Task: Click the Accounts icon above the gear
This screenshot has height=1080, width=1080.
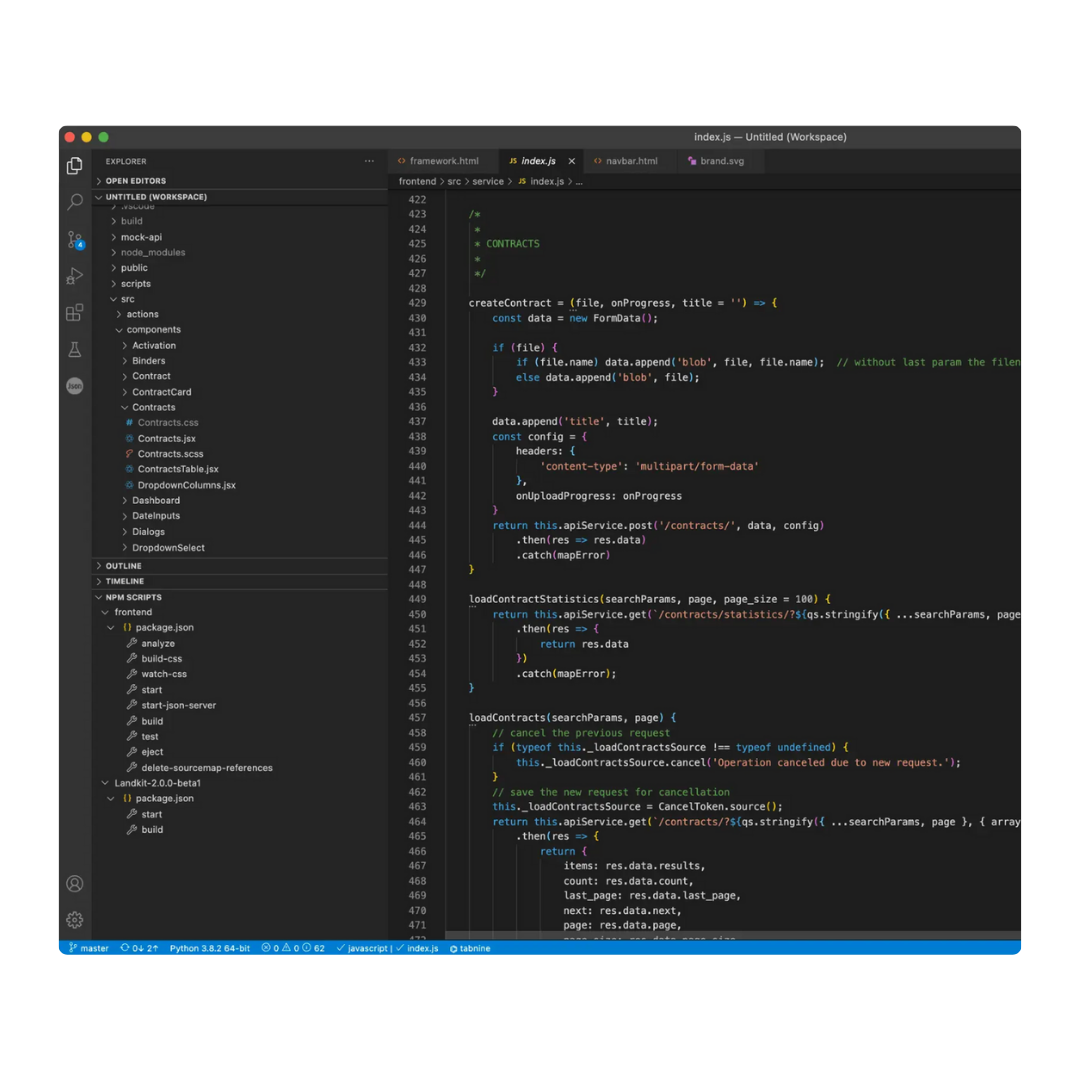Action: point(74,883)
